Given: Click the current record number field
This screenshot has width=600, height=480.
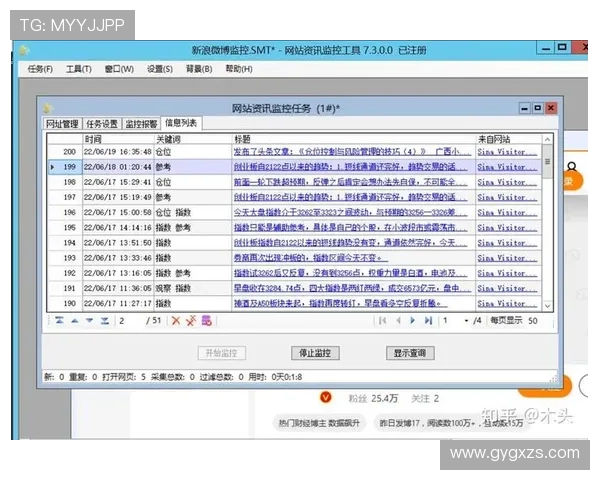Looking at the screenshot, I should [x=130, y=321].
